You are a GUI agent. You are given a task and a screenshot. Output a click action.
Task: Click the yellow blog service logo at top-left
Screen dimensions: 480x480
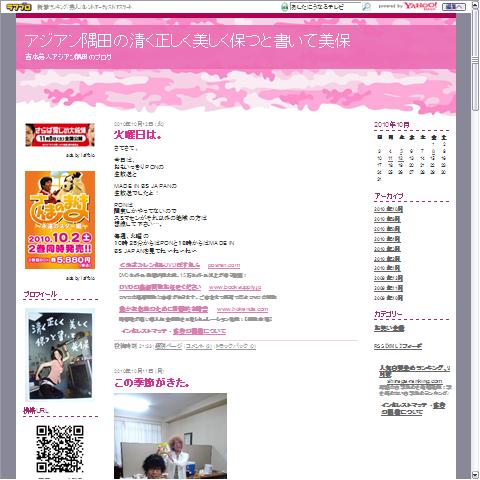coord(19,7)
